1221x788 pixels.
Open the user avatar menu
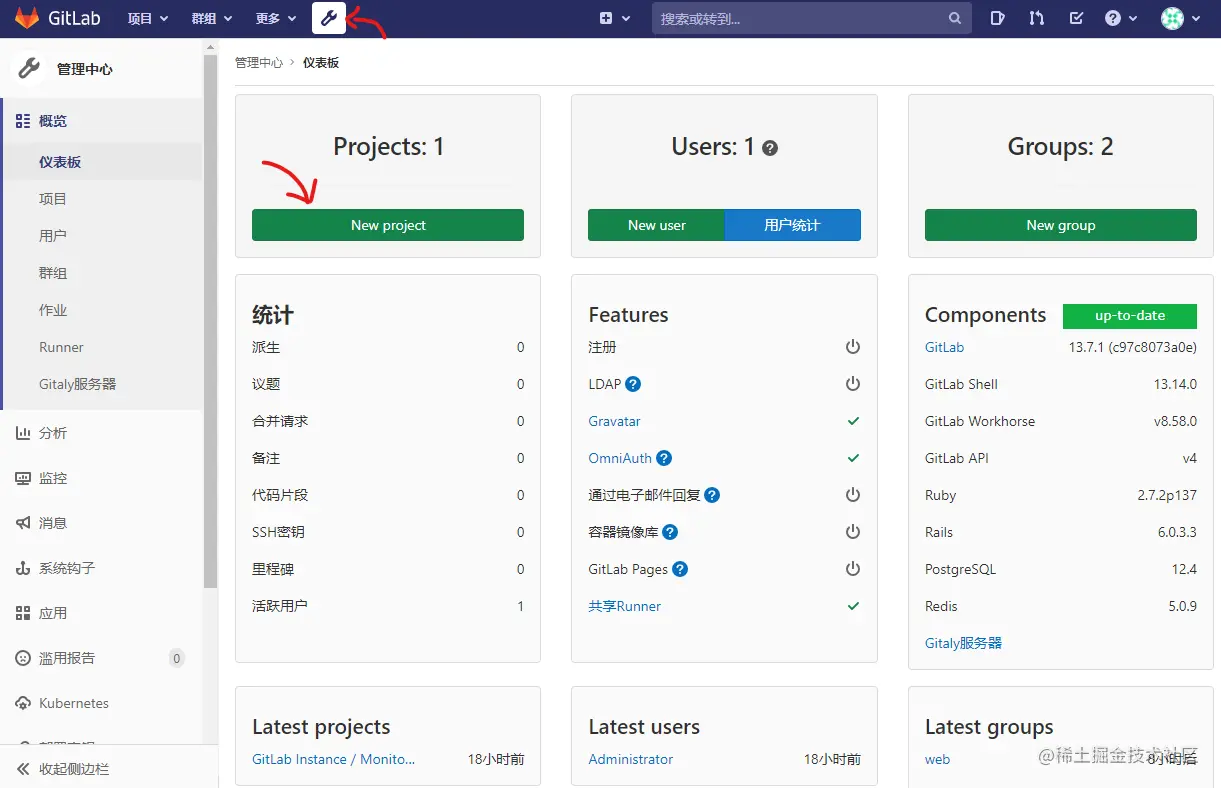pyautogui.click(x=1181, y=18)
